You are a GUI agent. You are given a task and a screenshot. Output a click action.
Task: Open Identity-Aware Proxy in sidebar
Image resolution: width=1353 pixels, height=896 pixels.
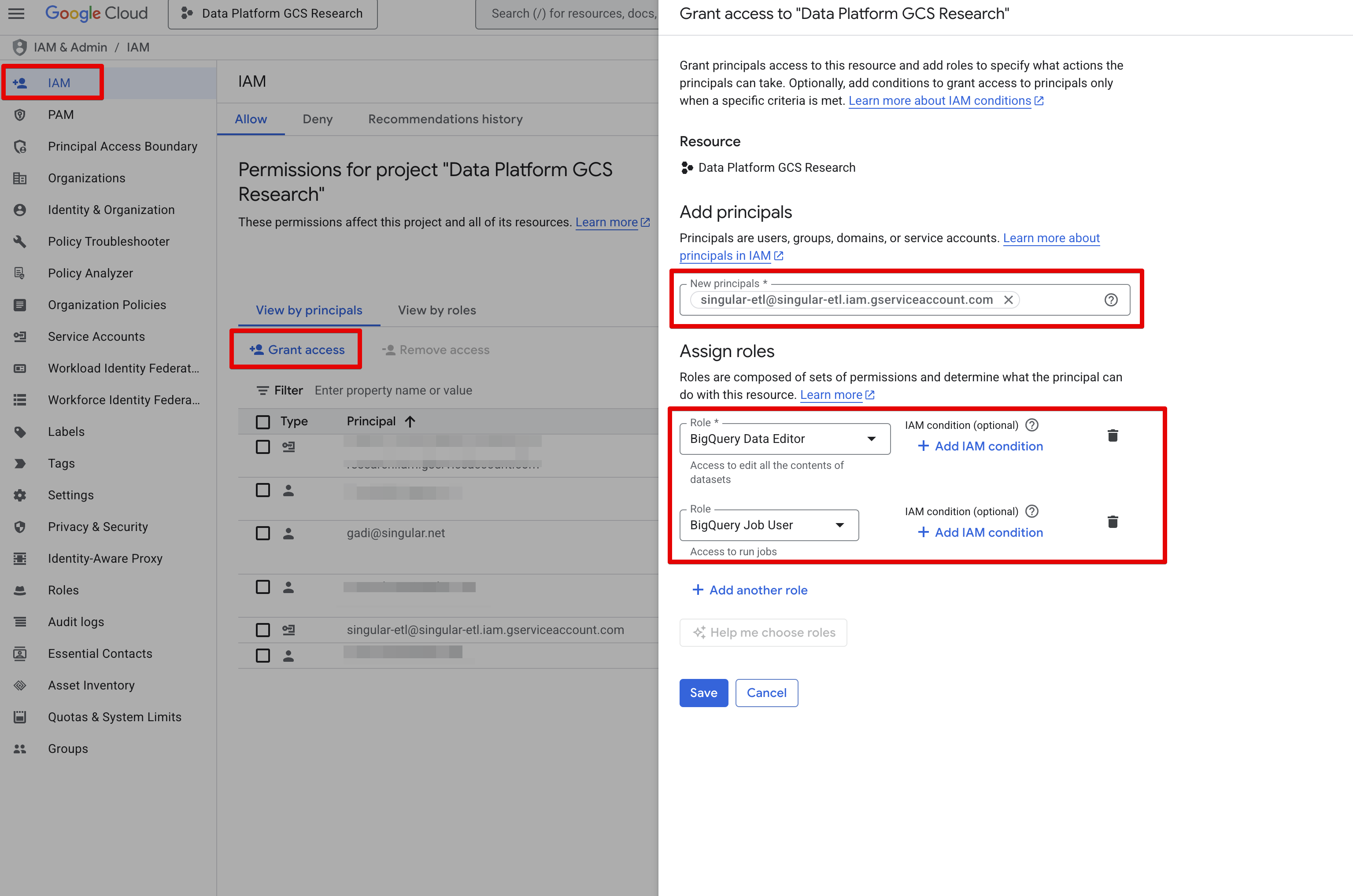click(x=109, y=559)
